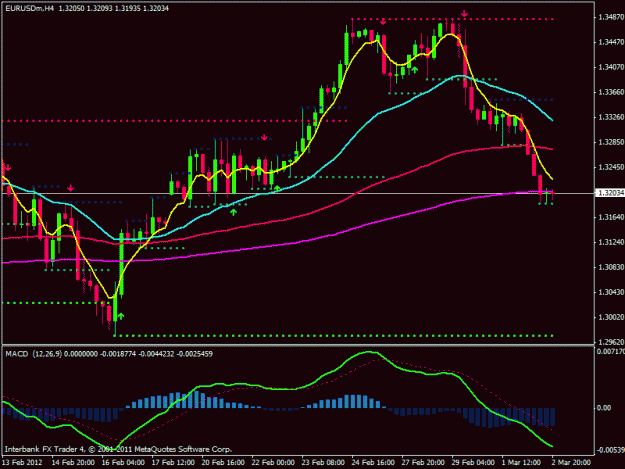Select the 23 Feb 08:00 time label
Image resolution: width=625 pixels, height=469 pixels.
pos(323,462)
